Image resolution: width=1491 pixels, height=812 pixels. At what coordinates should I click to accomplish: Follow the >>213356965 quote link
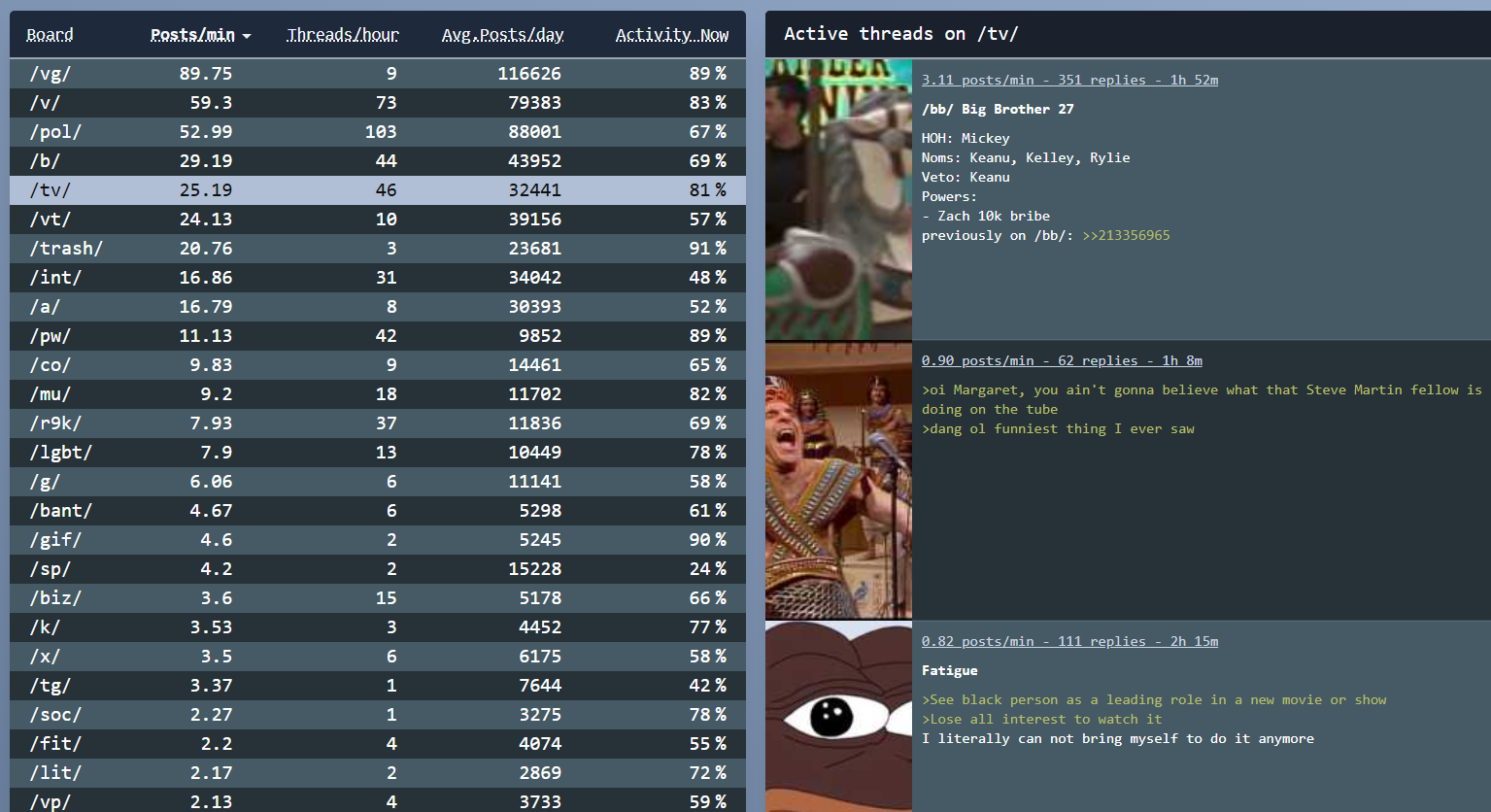[x=1126, y=235]
